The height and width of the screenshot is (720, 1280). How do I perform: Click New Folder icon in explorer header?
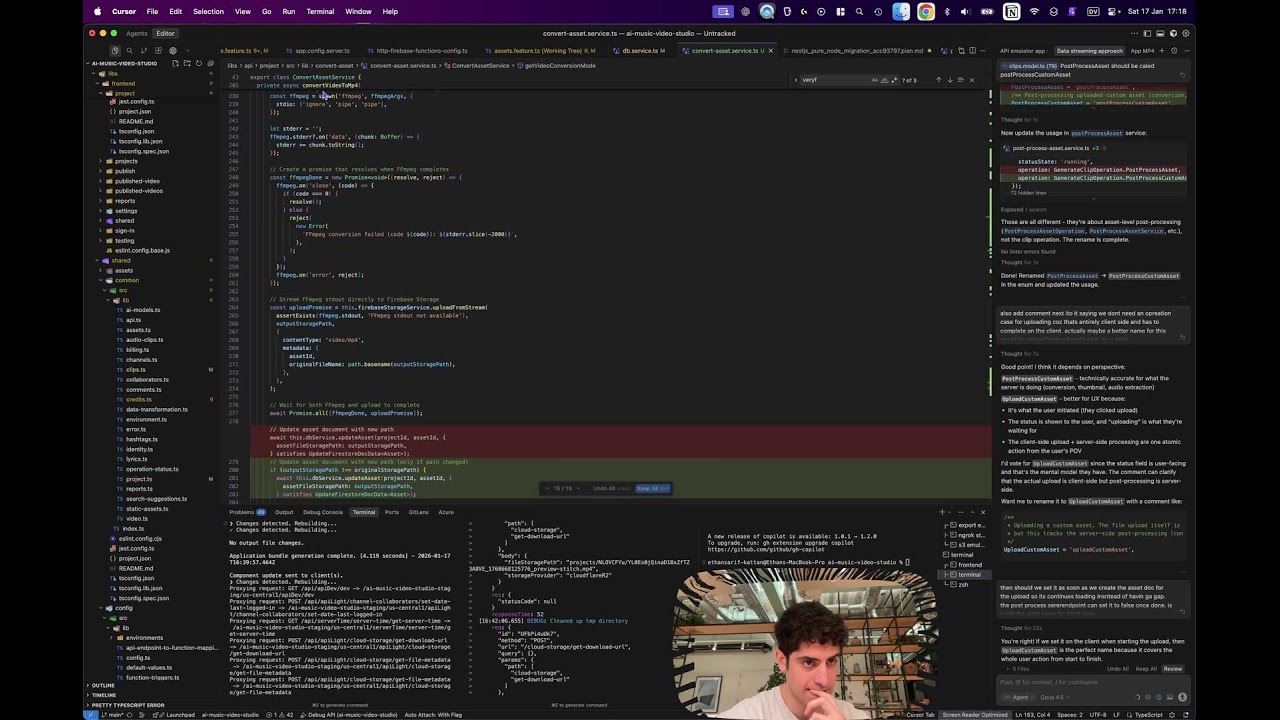[187, 63]
